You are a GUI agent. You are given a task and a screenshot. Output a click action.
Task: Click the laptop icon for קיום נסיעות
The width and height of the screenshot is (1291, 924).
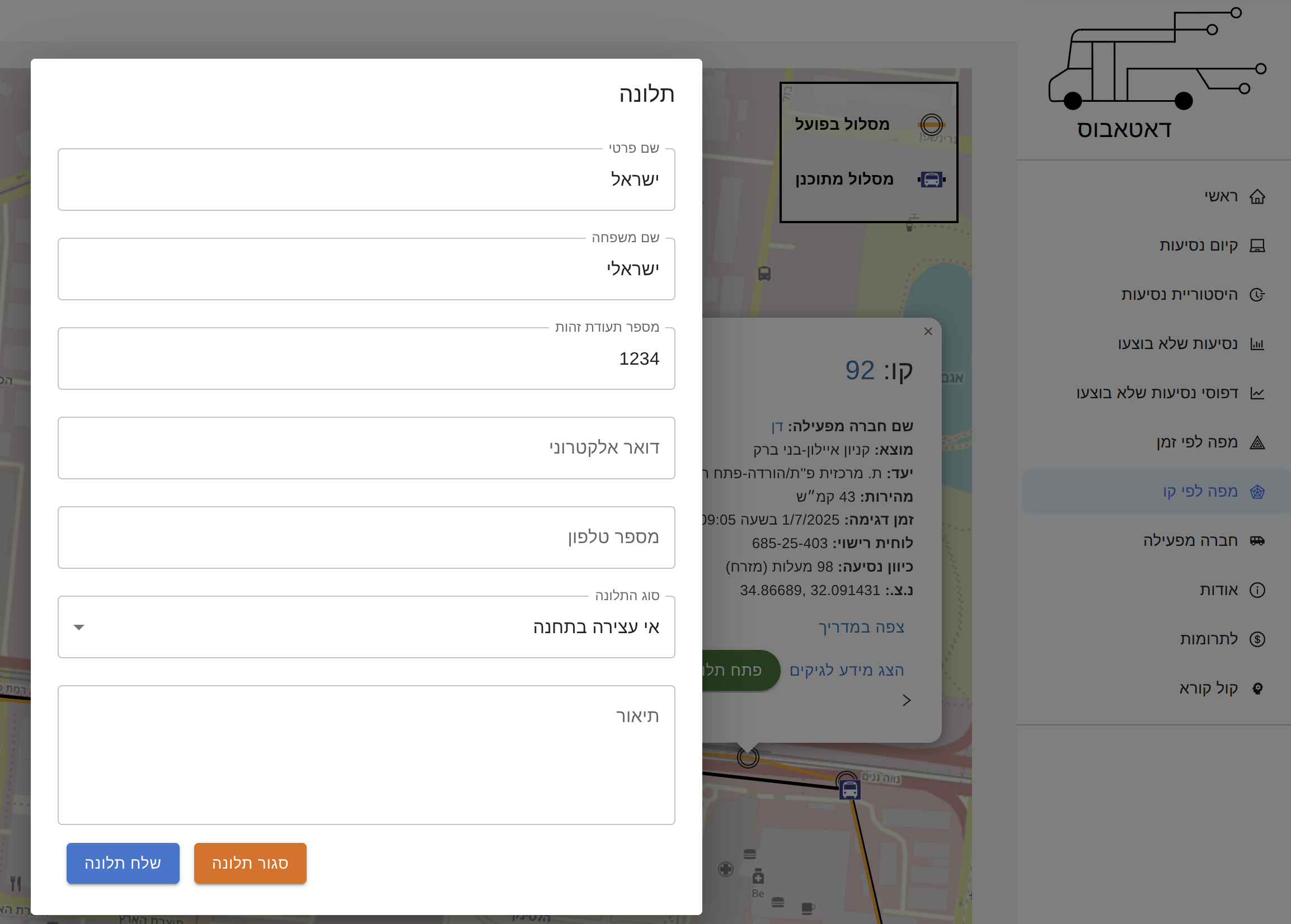point(1257,246)
